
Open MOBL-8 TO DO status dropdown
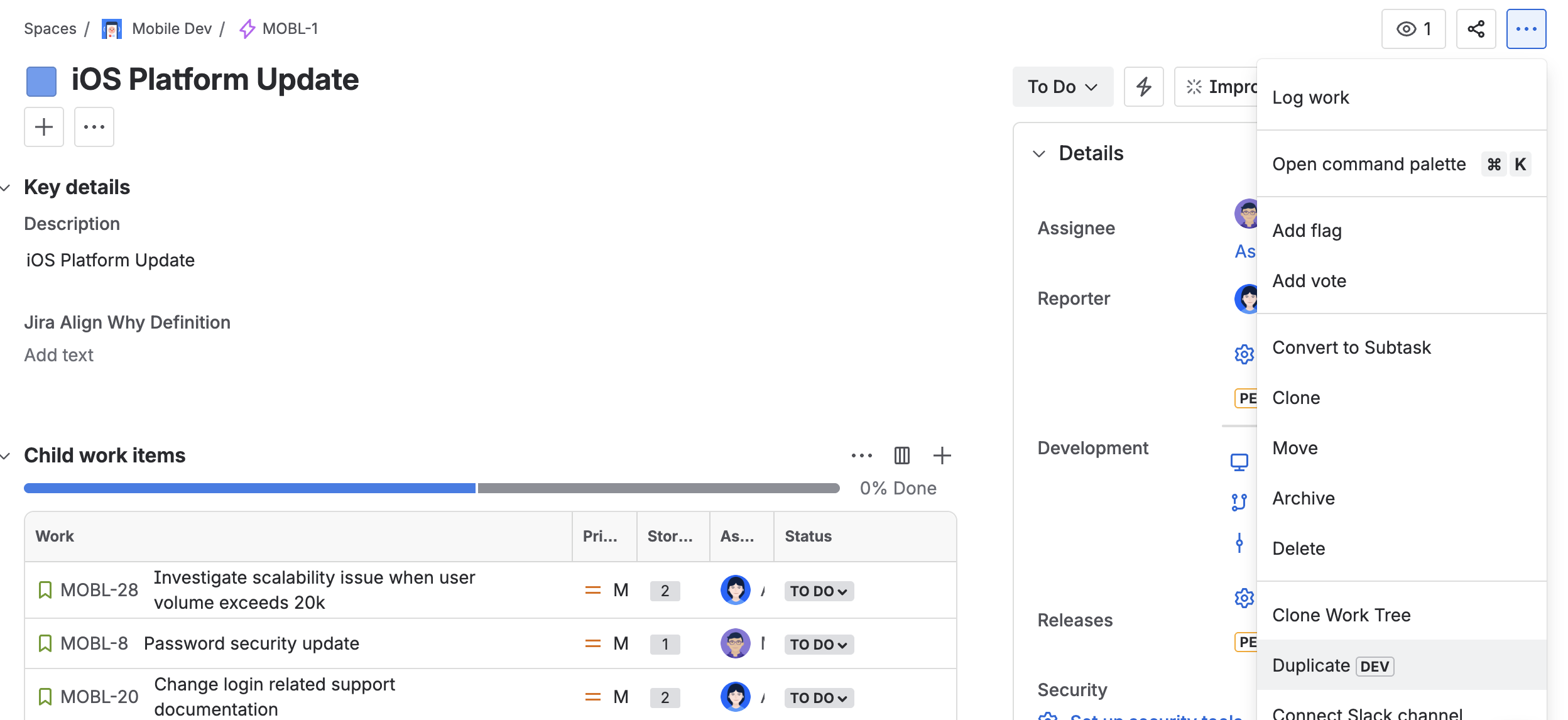[819, 645]
